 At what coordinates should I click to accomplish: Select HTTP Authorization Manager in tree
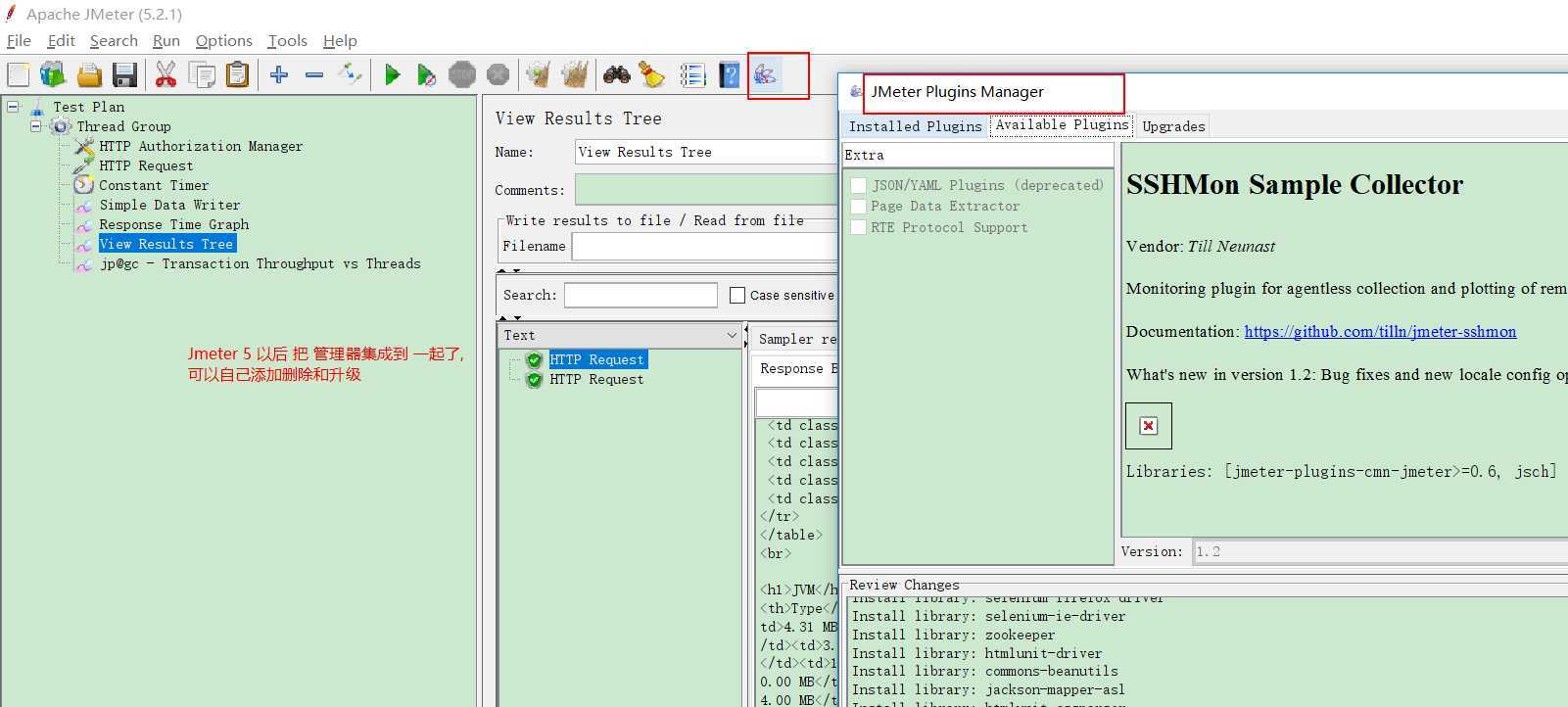[x=201, y=146]
